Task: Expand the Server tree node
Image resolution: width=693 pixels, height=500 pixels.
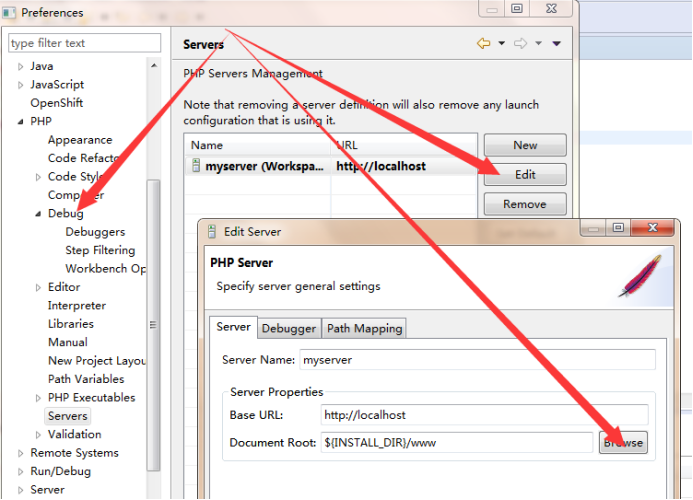Action: (20, 490)
